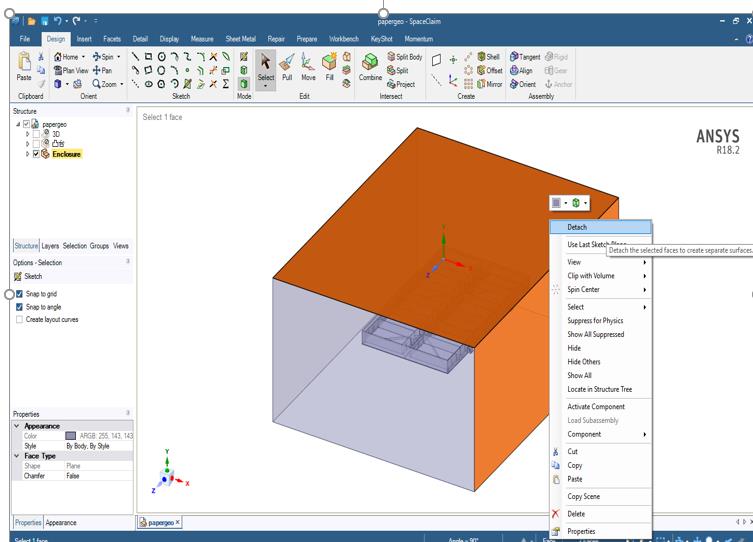
Task: Click the Align assembly tool
Action: (522, 70)
